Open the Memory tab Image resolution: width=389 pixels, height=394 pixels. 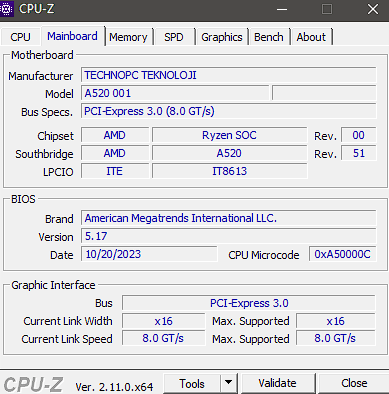coord(128,37)
